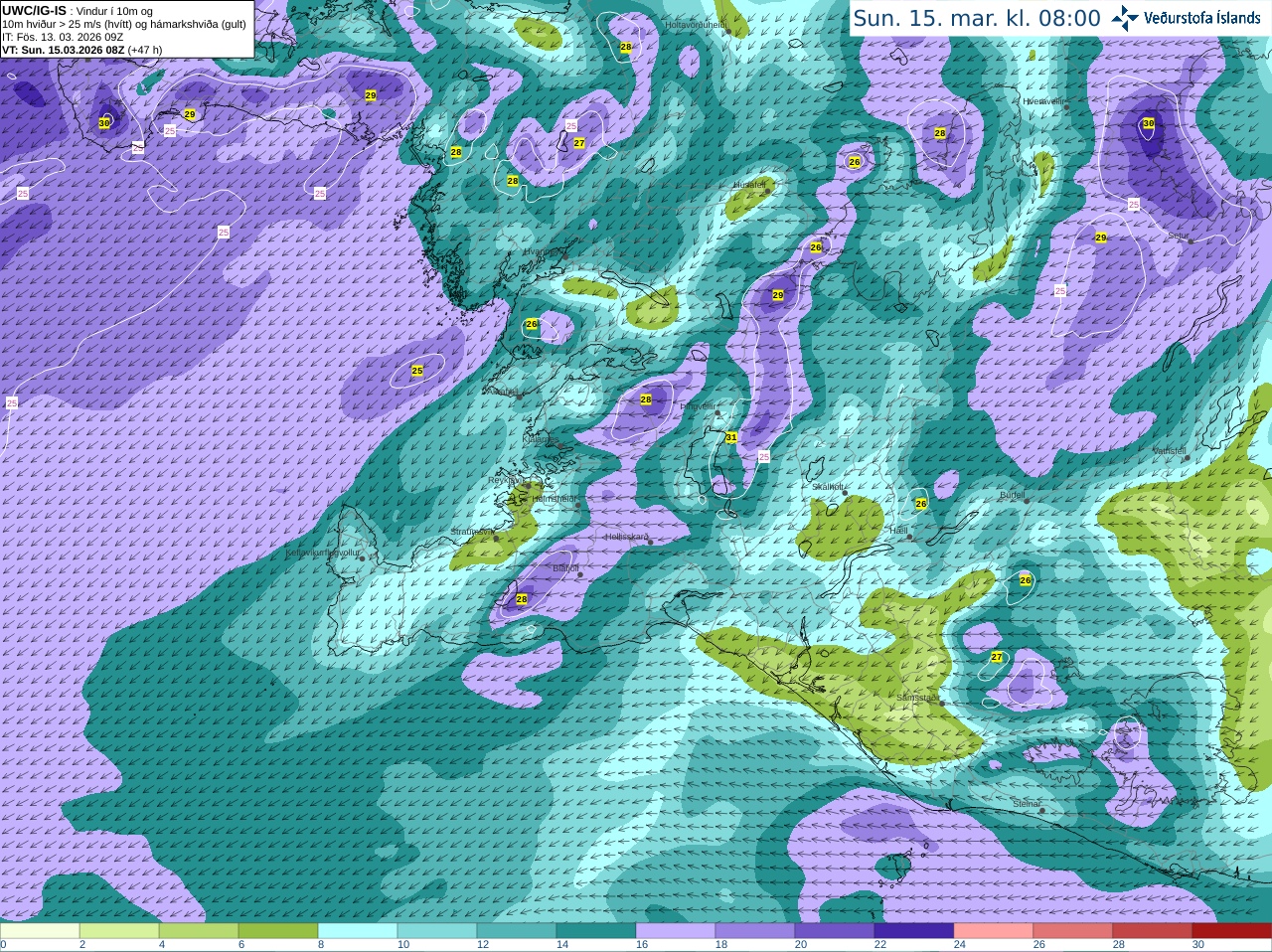
Task: Click the yellow 28 gust marker west of Þingvellir
Action: (x=646, y=399)
